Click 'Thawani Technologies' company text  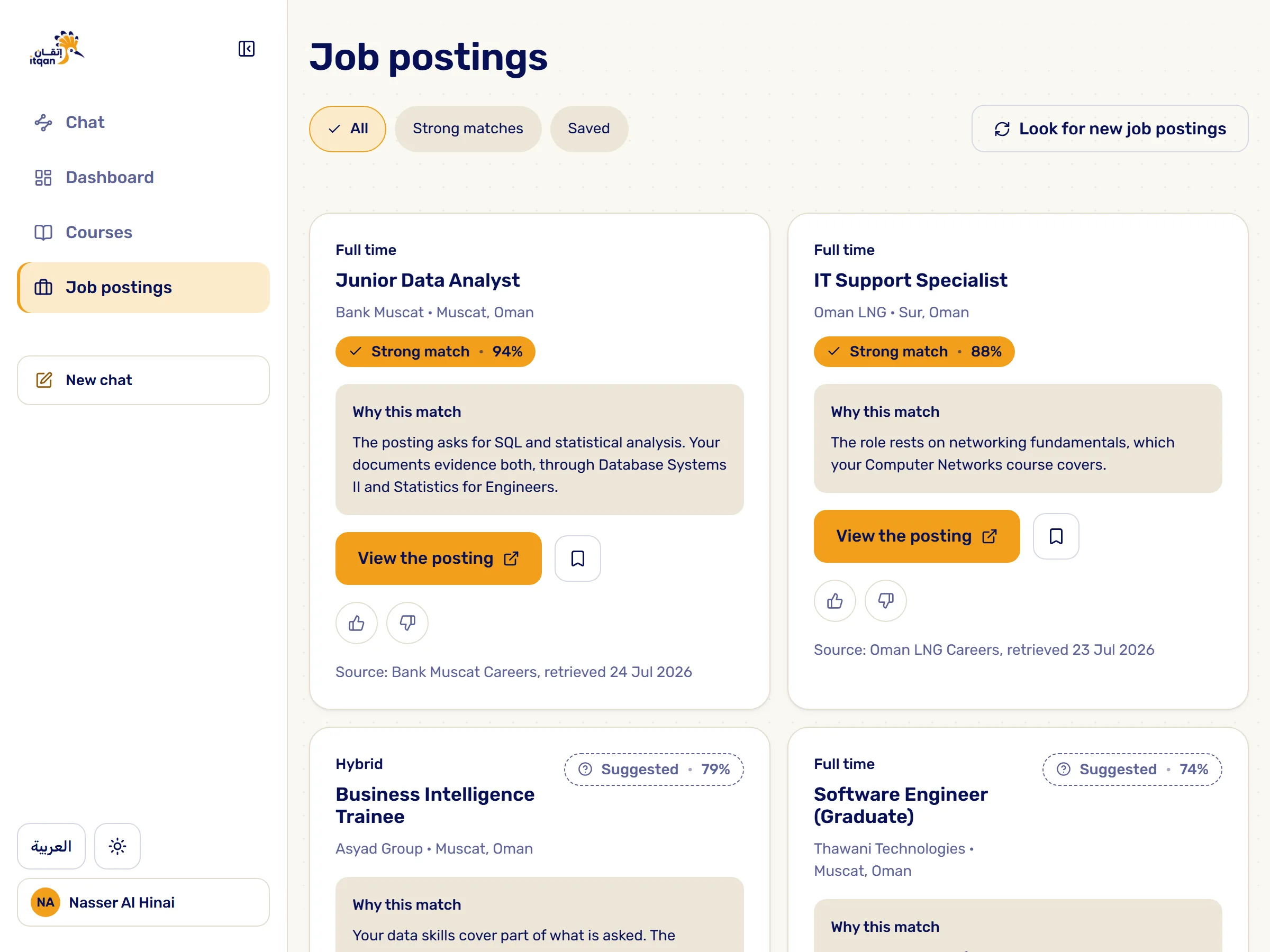[x=890, y=849]
